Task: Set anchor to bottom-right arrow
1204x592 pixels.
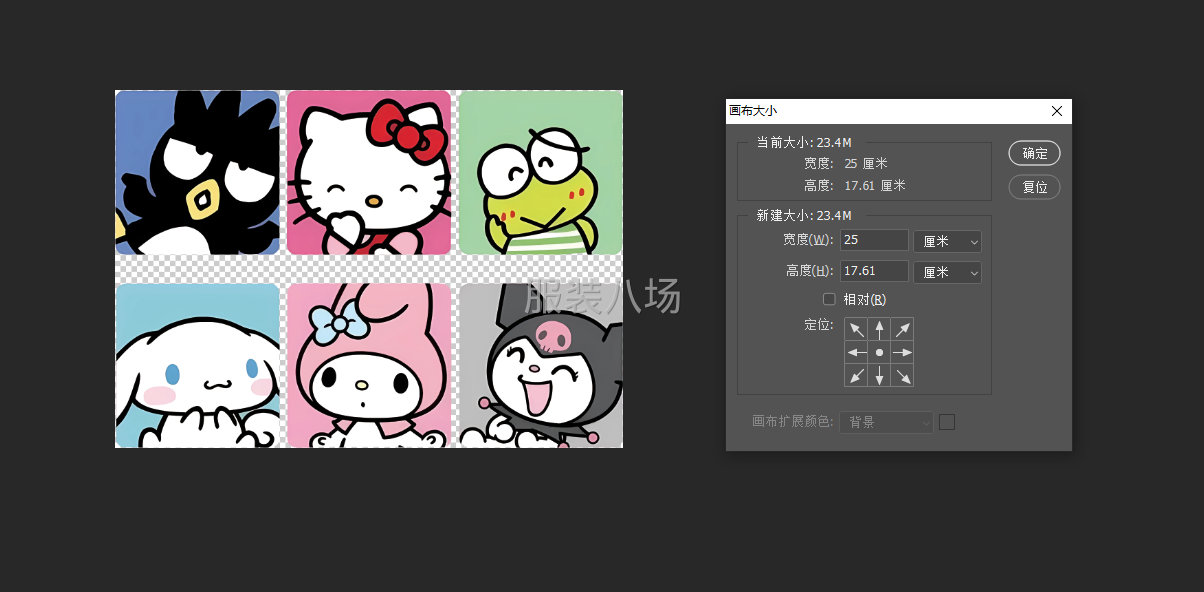Action: (902, 375)
